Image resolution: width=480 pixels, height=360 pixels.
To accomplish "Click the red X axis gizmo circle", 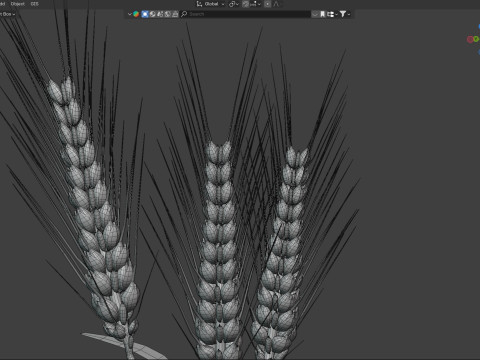I will tap(470, 39).
